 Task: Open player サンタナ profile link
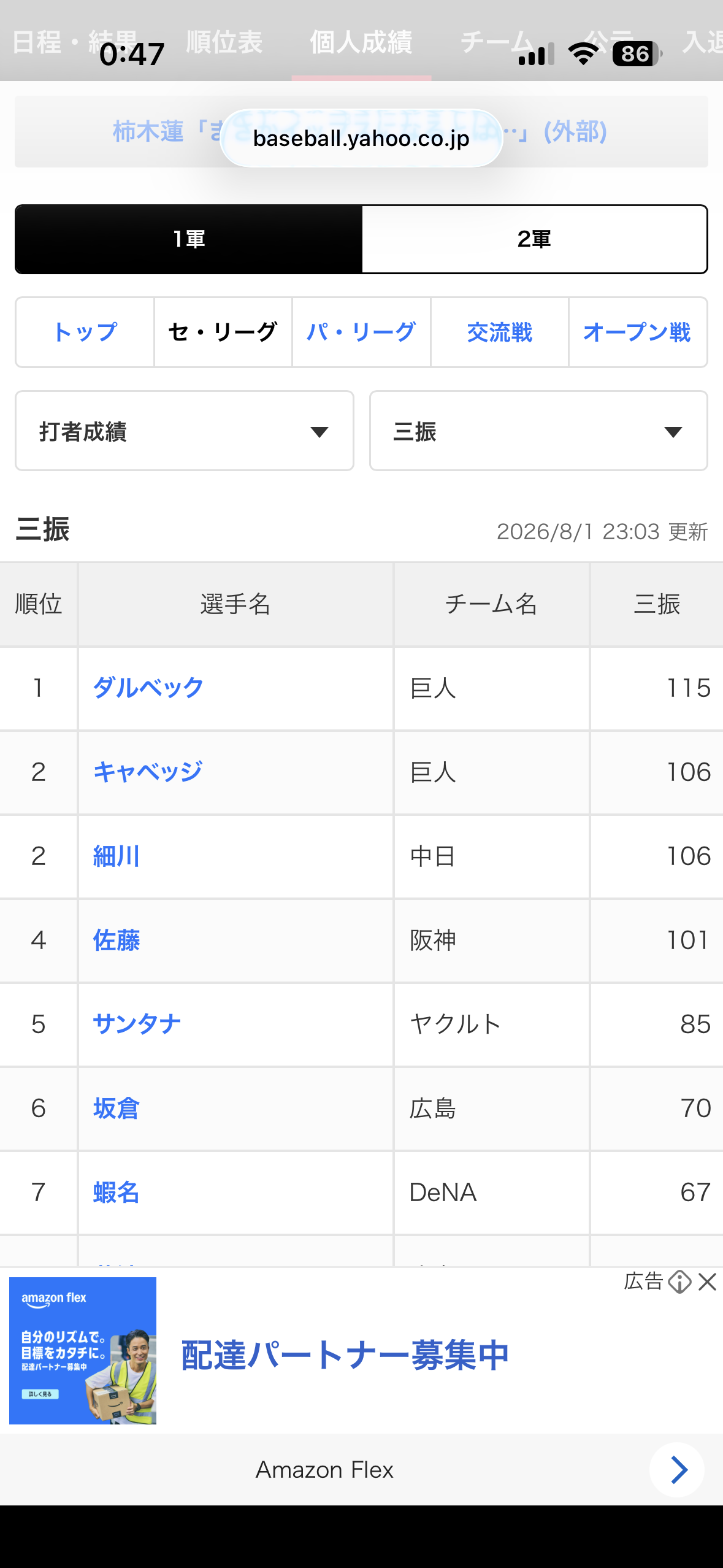pos(137,1024)
